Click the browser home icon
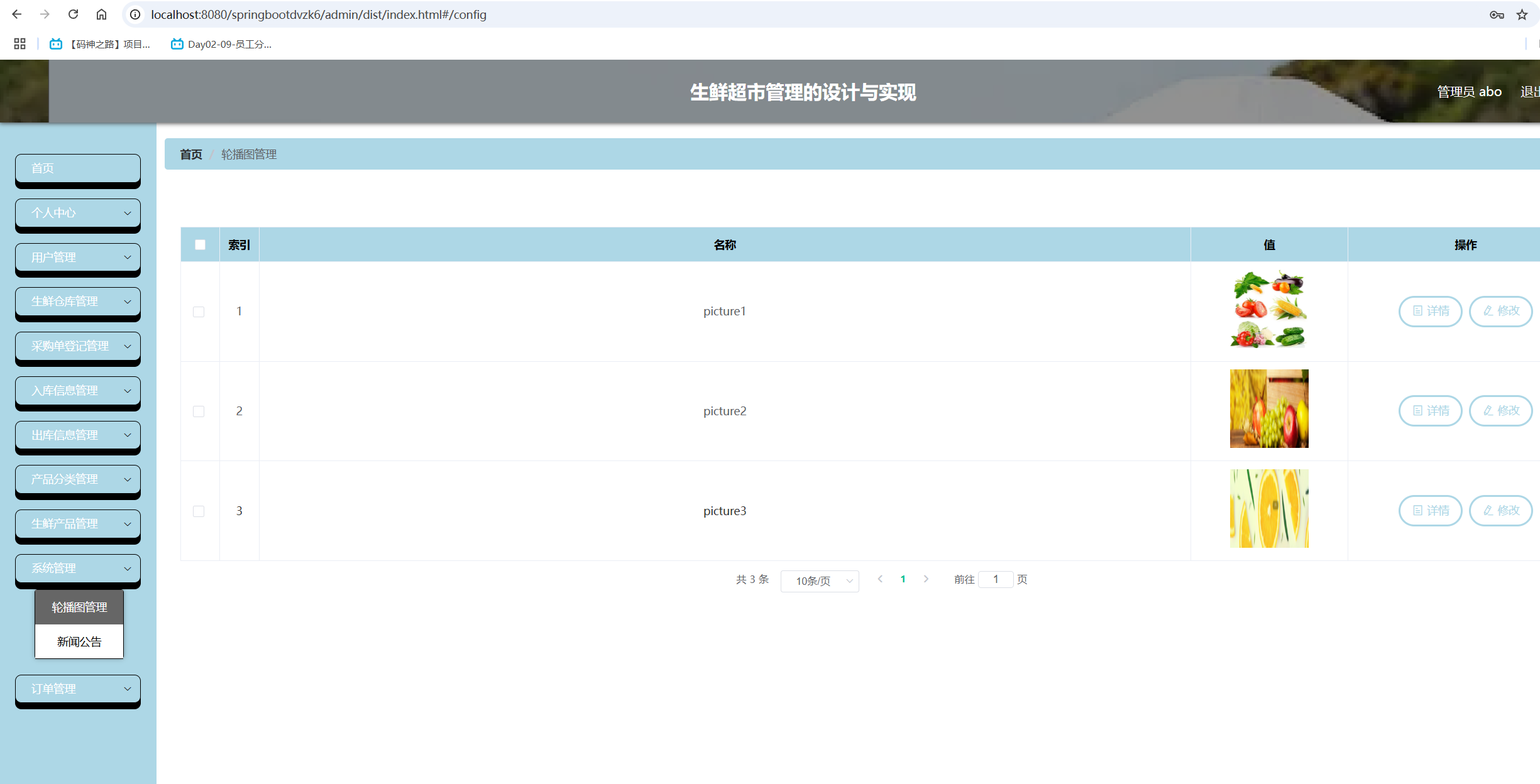This screenshot has width=1540, height=784. pos(101,14)
